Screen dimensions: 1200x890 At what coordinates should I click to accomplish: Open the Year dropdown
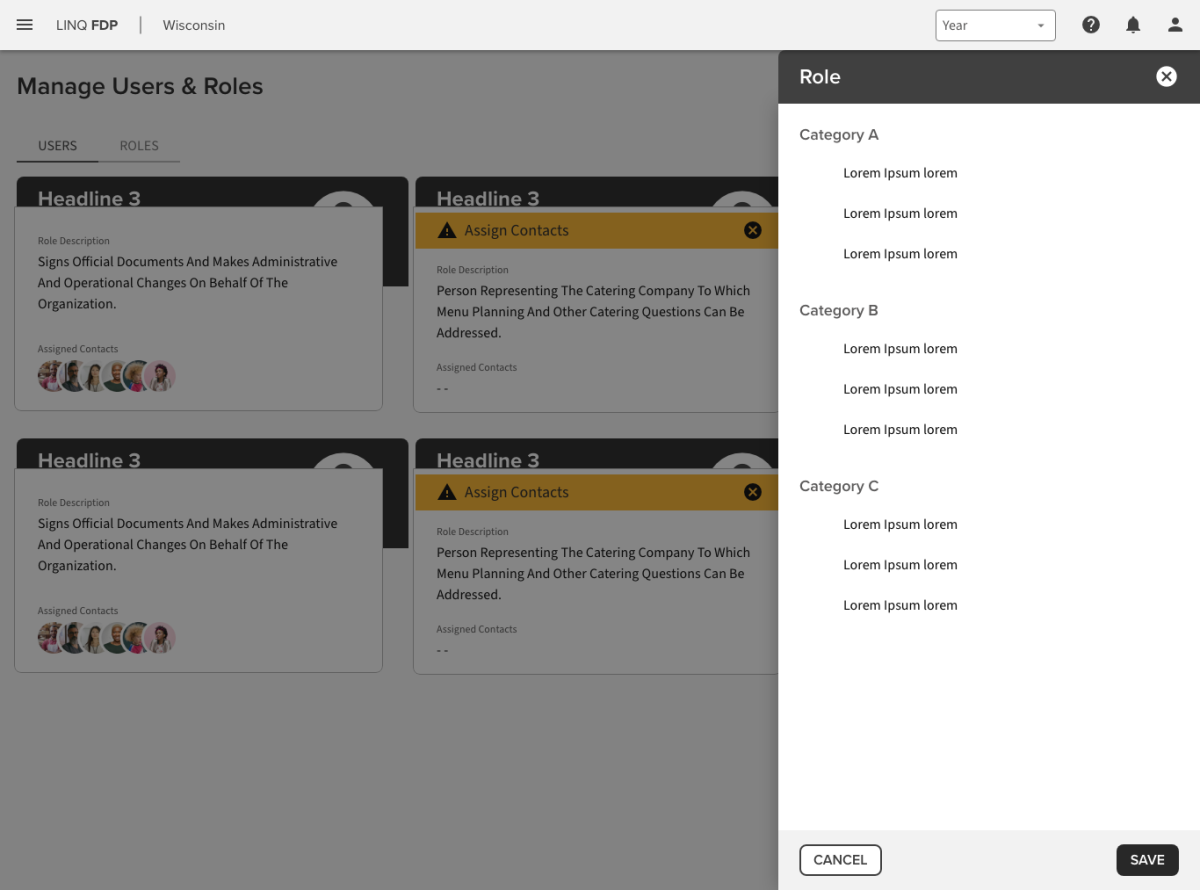(x=994, y=25)
